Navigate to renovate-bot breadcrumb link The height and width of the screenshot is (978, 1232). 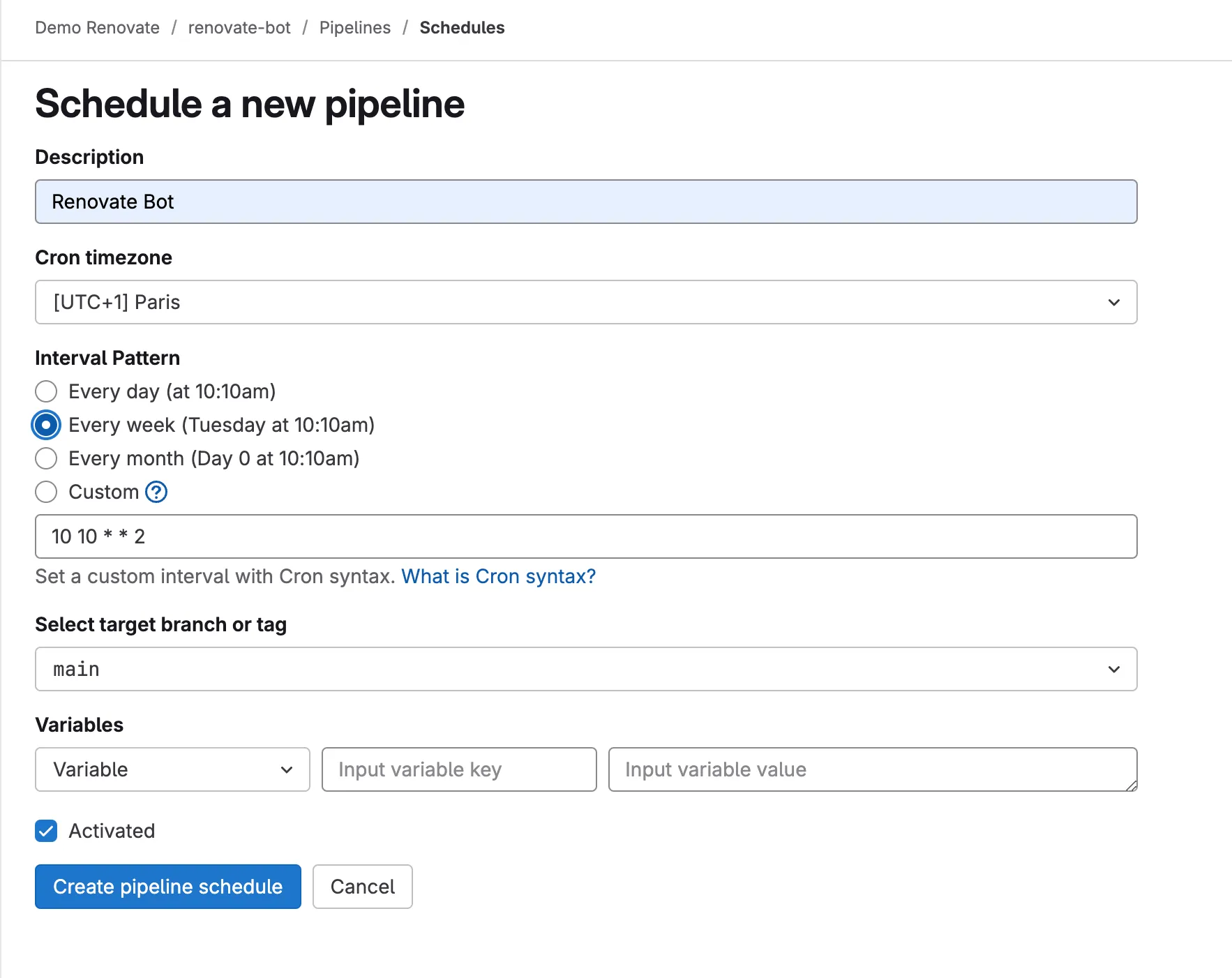239,28
